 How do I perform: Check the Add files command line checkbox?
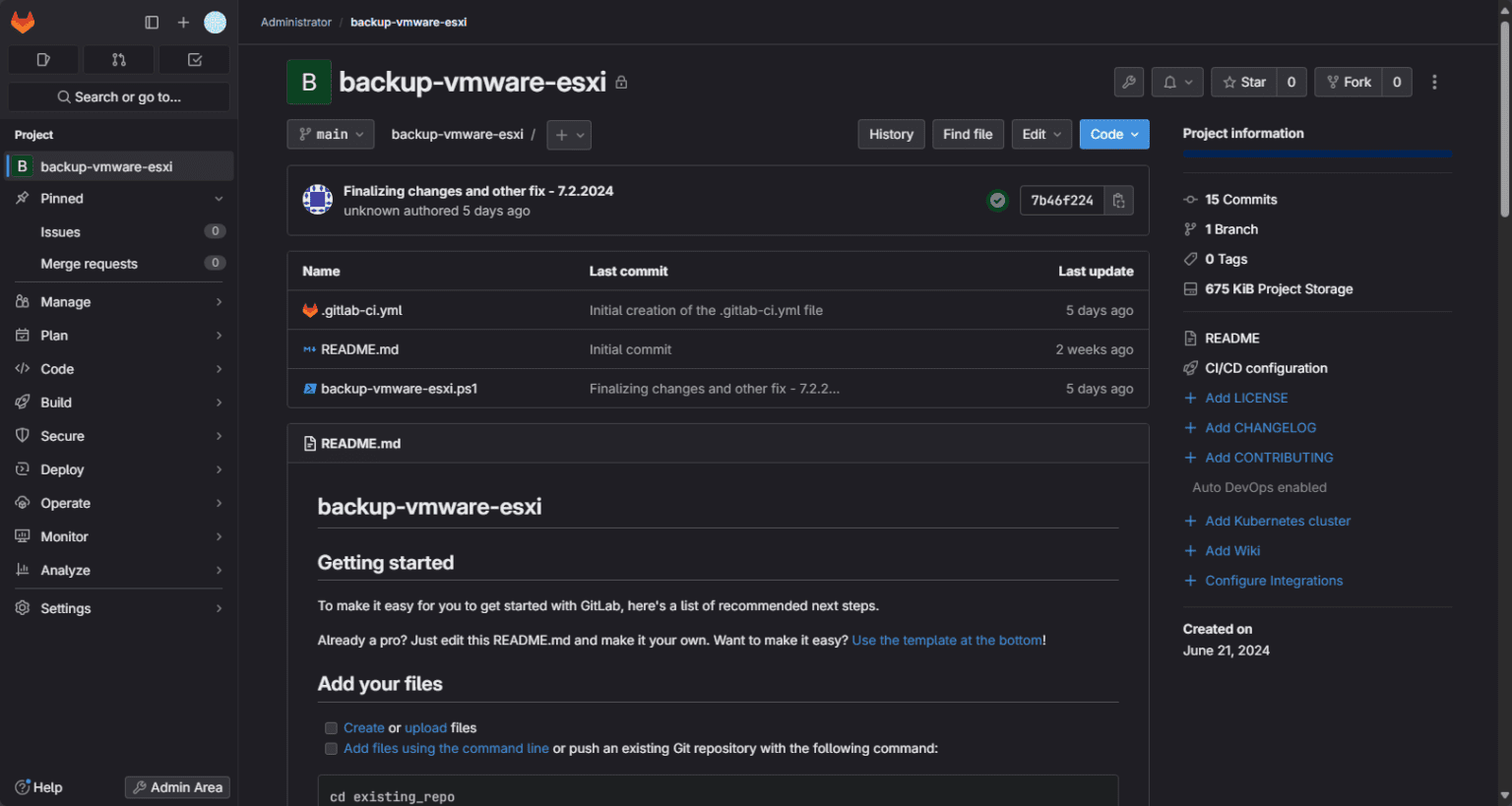coord(331,748)
